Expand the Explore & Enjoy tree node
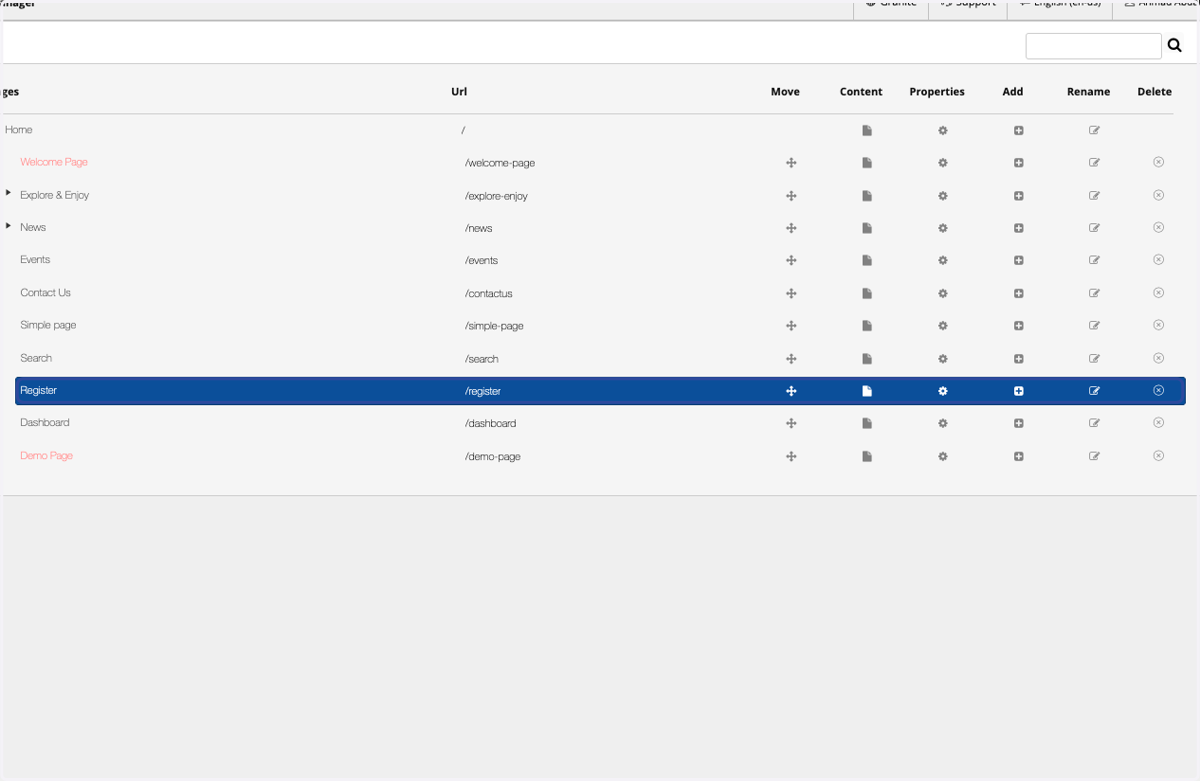 (x=8, y=193)
